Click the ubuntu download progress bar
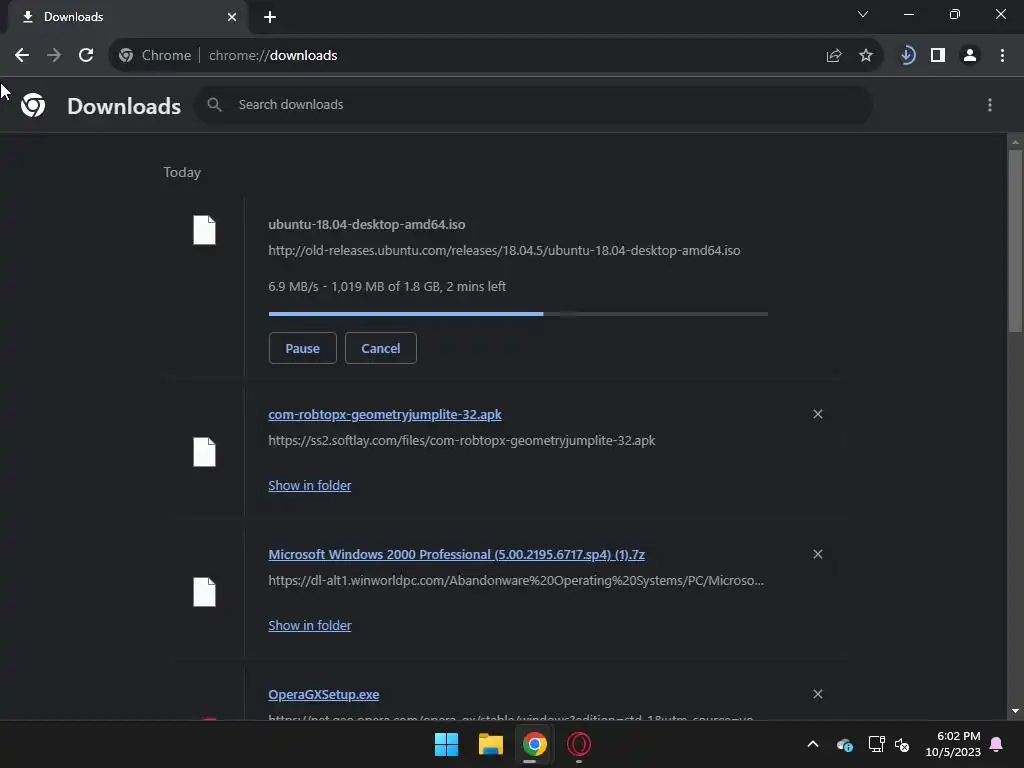1024x768 pixels. pos(518,314)
